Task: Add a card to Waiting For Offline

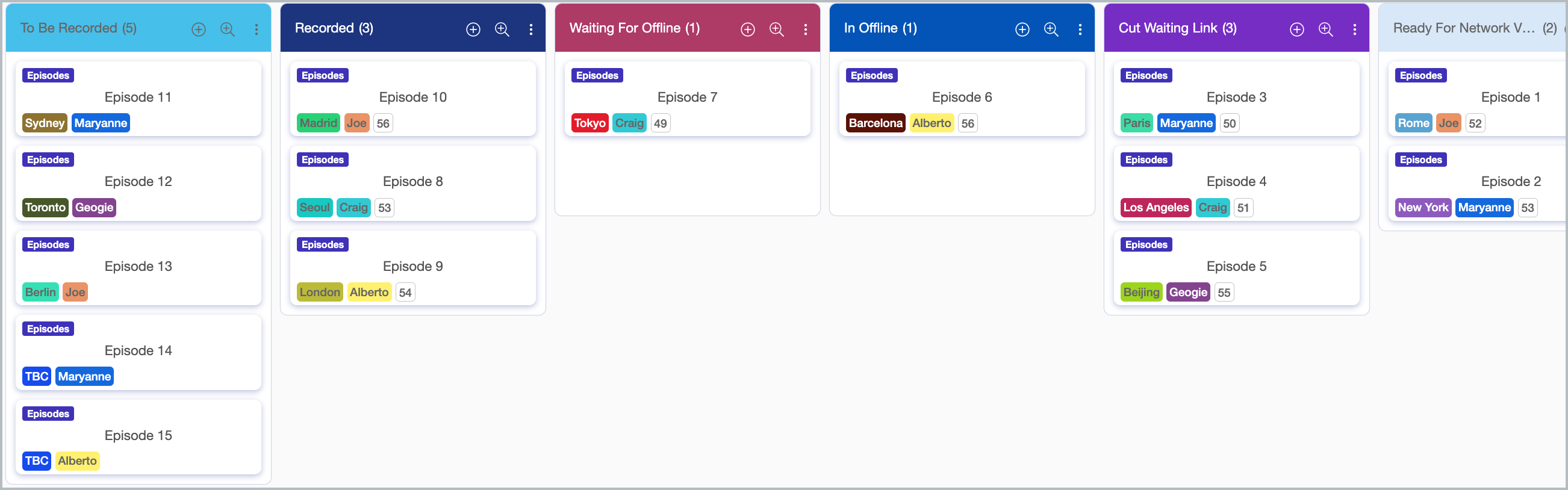Action: [747, 29]
